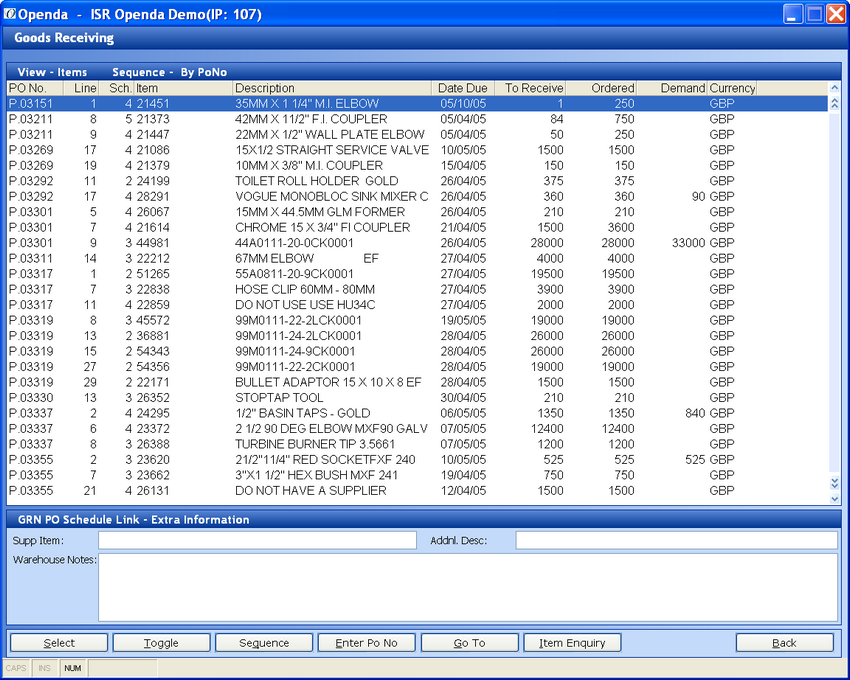Screen dimensions: 850x680
Task: Select row TURBINE BURNER TIP 3.5661
Action: (417, 444)
